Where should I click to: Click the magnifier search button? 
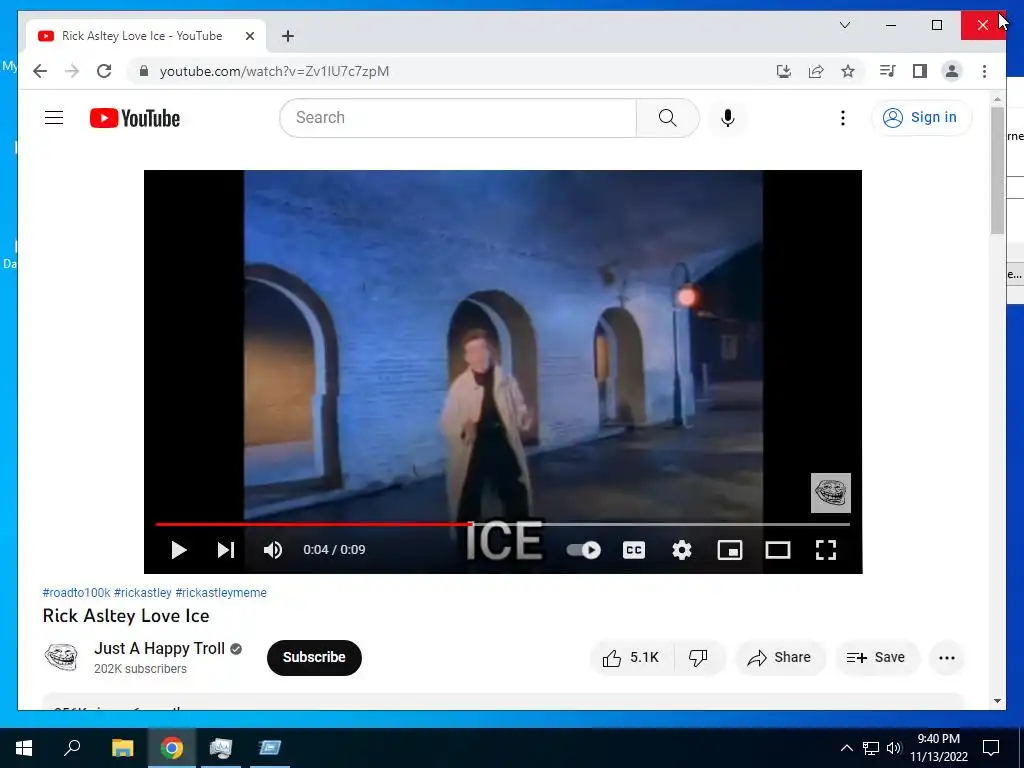pyautogui.click(x=667, y=118)
